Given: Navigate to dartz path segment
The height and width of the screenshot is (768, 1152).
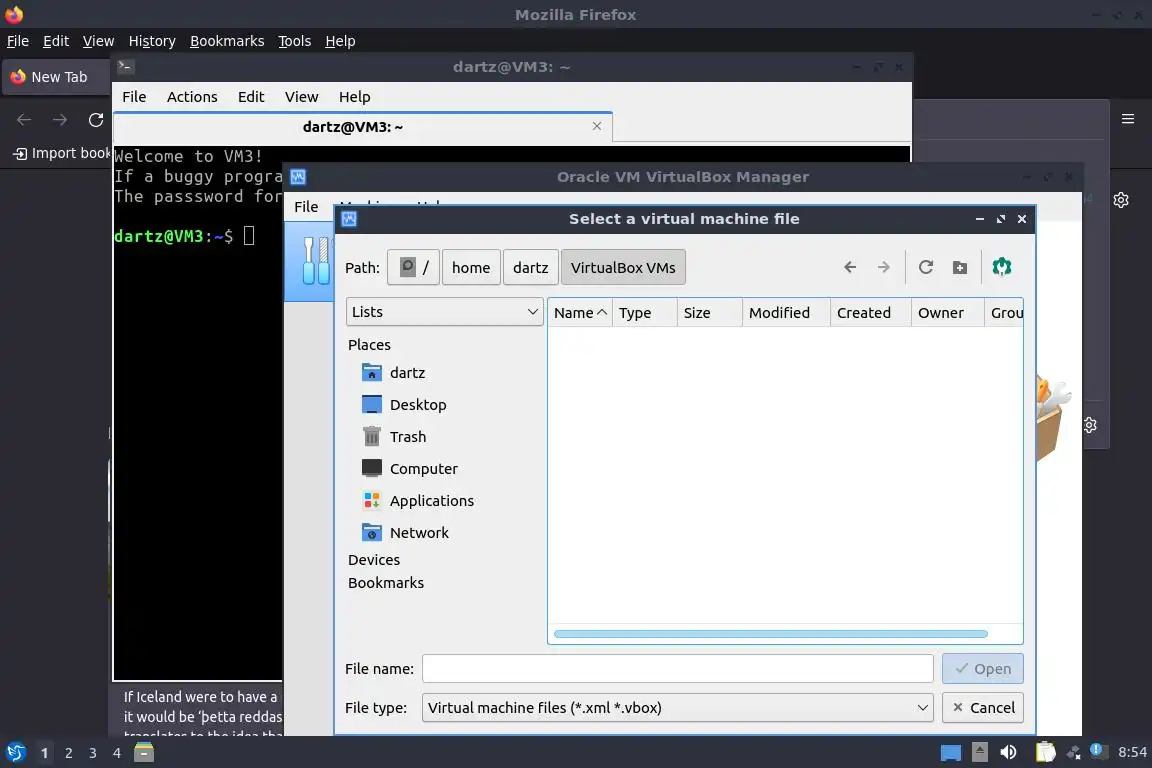Looking at the screenshot, I should pyautogui.click(x=530, y=268).
